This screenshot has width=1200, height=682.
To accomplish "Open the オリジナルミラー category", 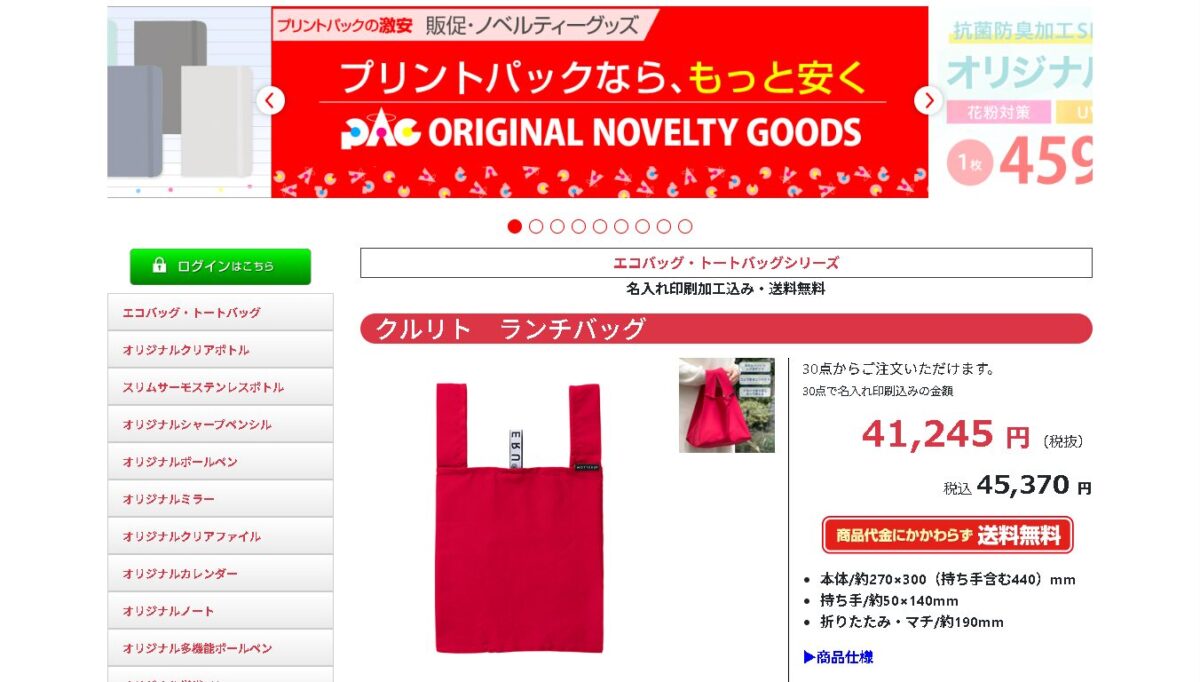I will [x=220, y=499].
